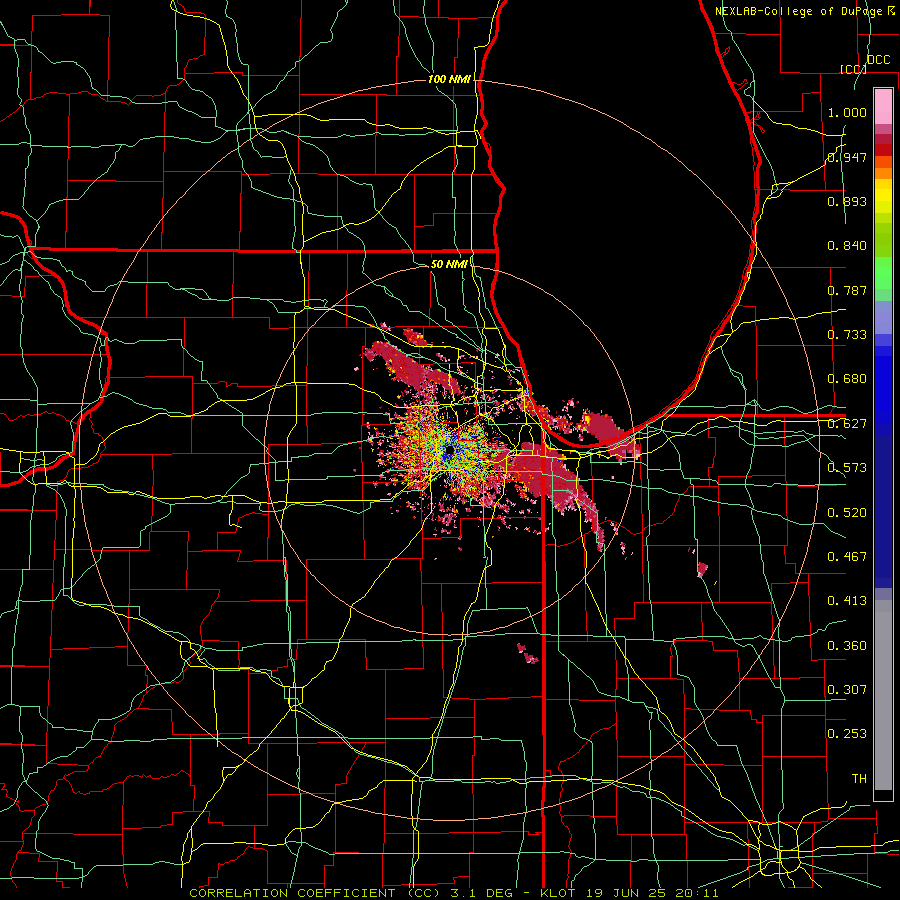900x900 pixels.
Task: Select the gray segment of the color bar
Action: 883,695
